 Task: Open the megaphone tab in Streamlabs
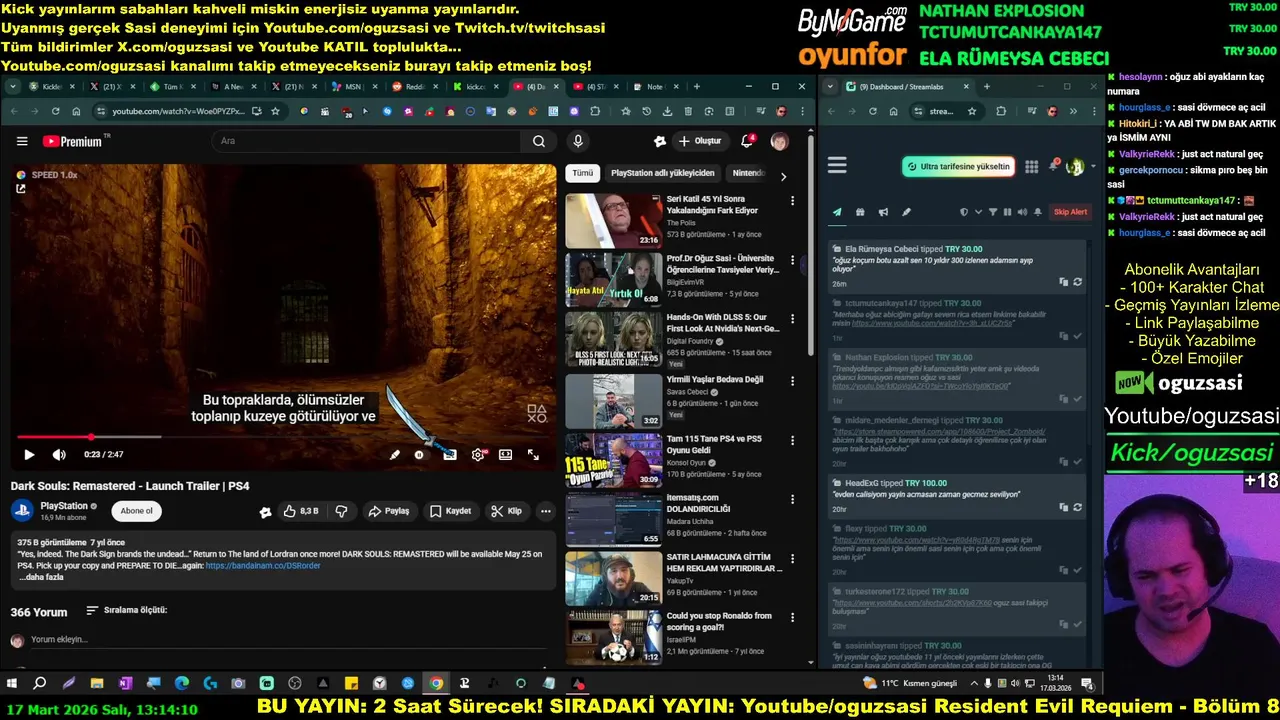(883, 212)
